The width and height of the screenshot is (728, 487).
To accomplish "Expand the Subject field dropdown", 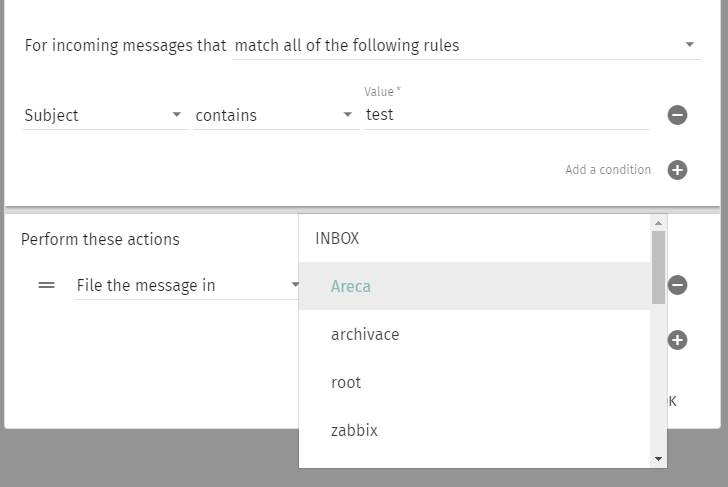I will coord(104,115).
